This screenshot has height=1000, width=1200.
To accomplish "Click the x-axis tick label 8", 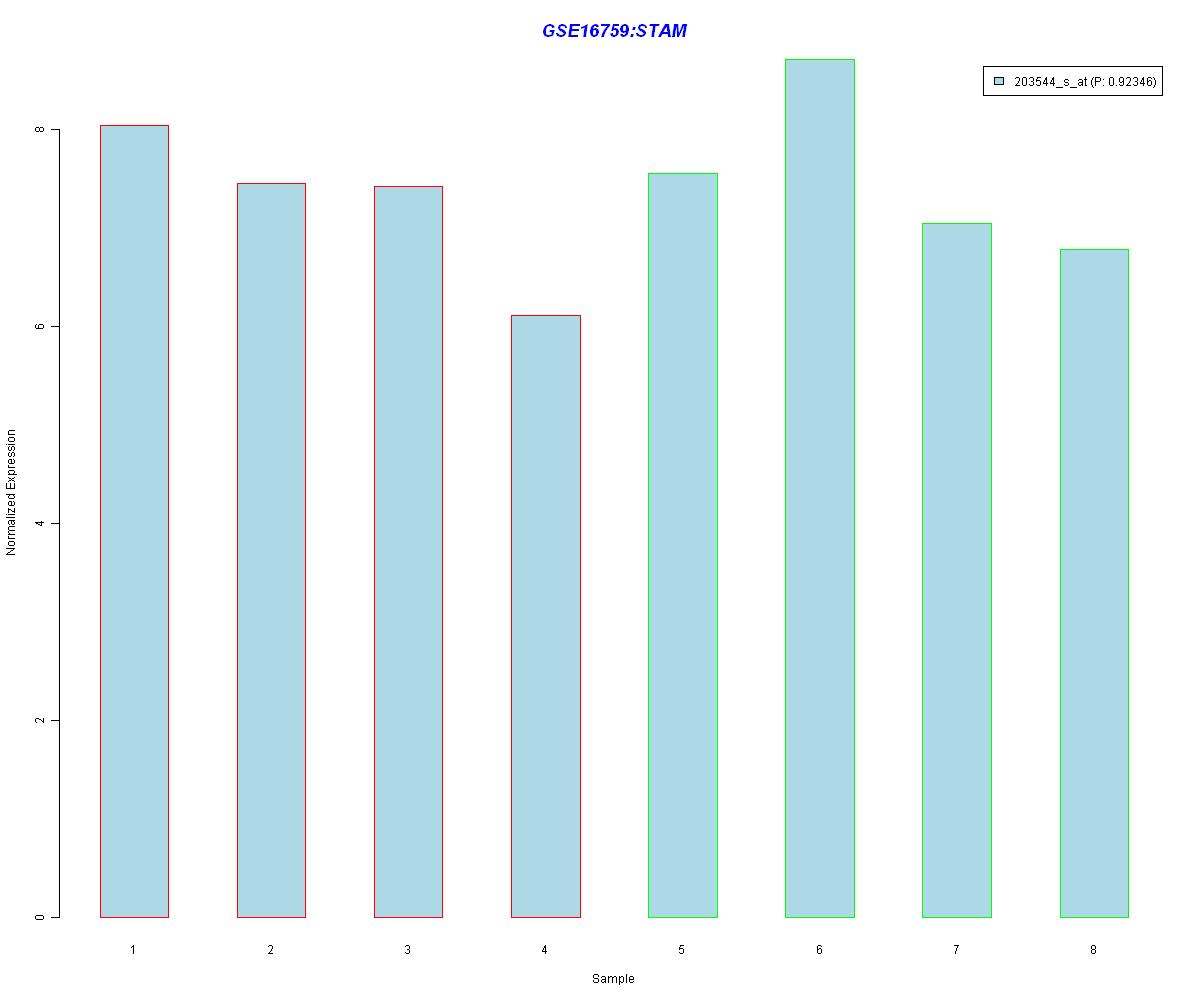I will point(1093,950).
